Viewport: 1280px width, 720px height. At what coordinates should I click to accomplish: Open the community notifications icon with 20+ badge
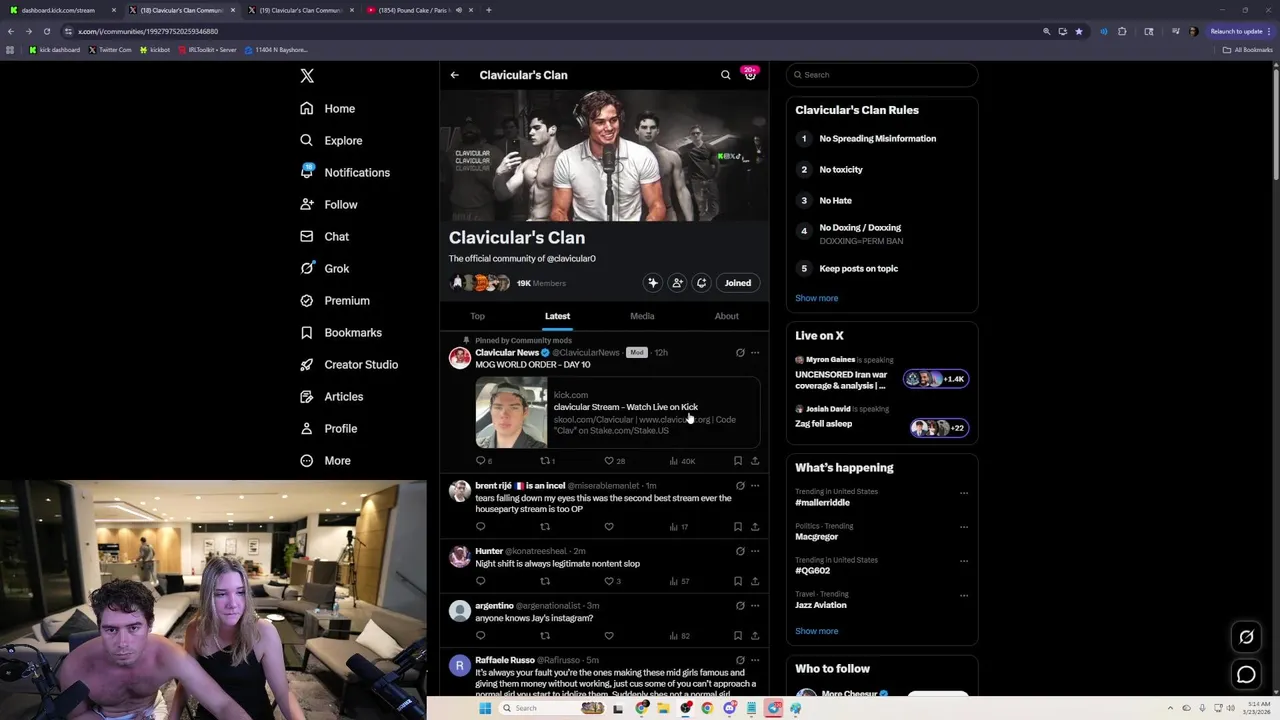750,75
